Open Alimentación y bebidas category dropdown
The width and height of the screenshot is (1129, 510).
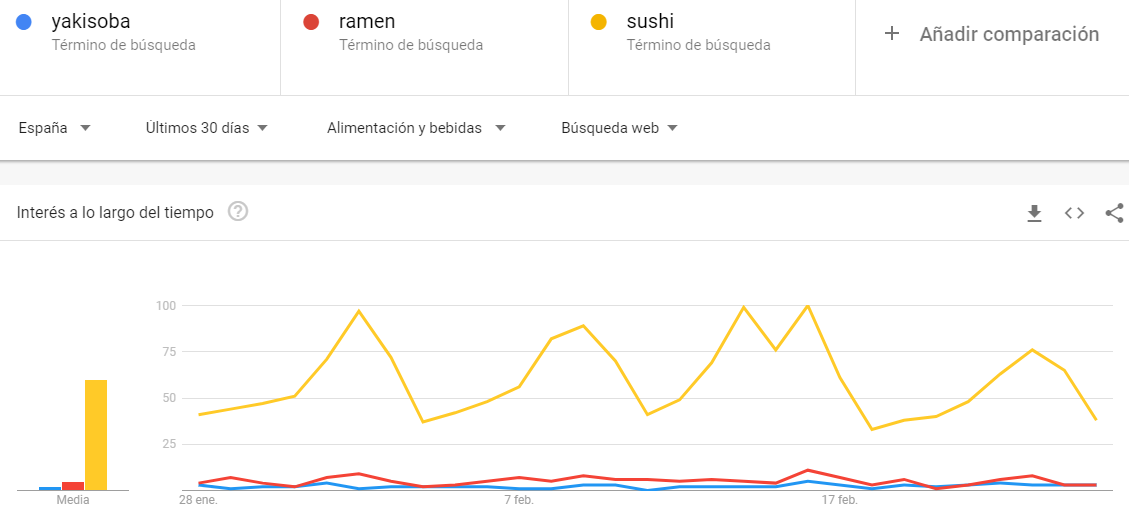point(416,128)
